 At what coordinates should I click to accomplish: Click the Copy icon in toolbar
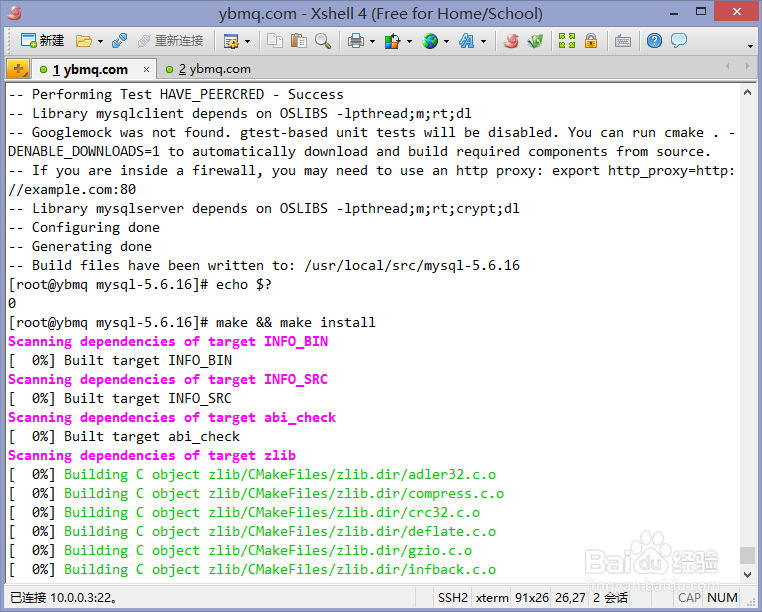[275, 41]
